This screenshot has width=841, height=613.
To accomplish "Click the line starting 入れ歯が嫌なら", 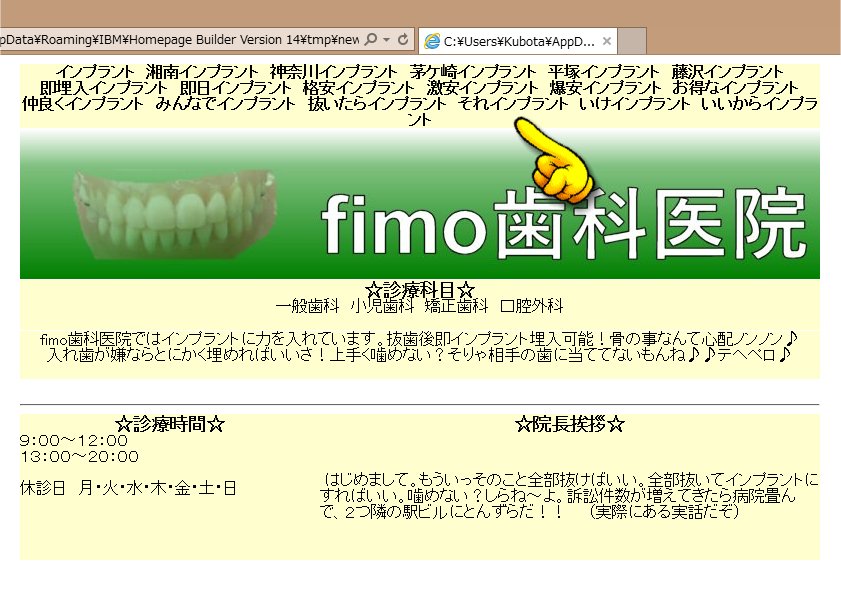I will [419, 355].
